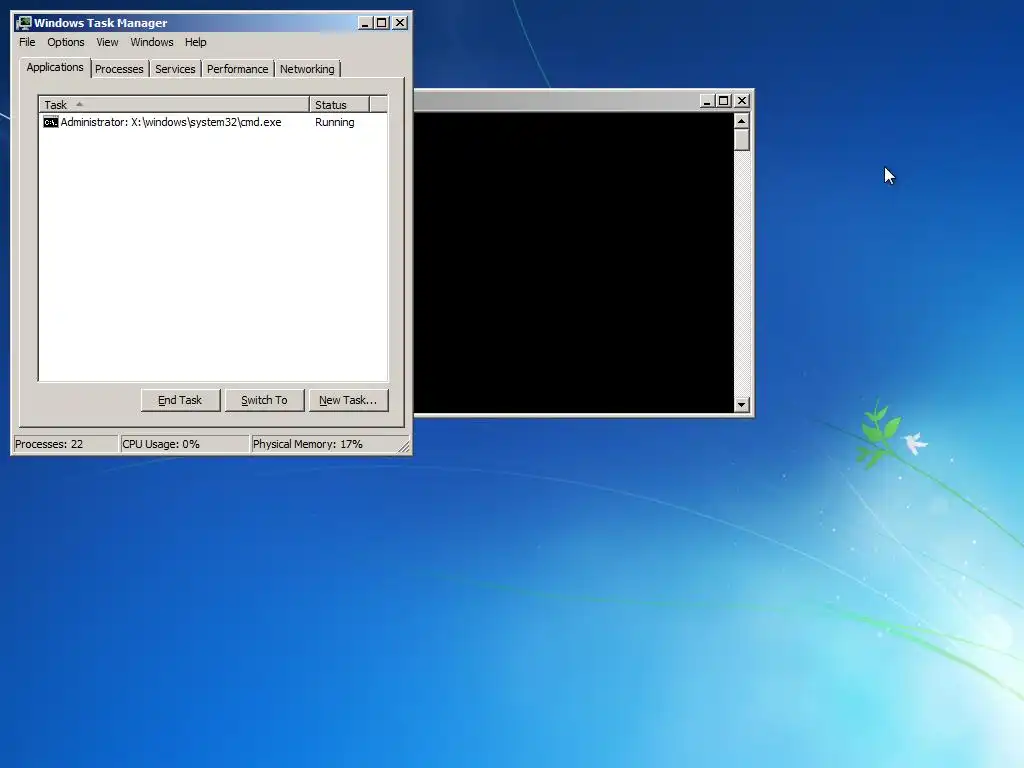Switch to the Performance tab
Viewport: 1024px width, 768px height.
(238, 69)
